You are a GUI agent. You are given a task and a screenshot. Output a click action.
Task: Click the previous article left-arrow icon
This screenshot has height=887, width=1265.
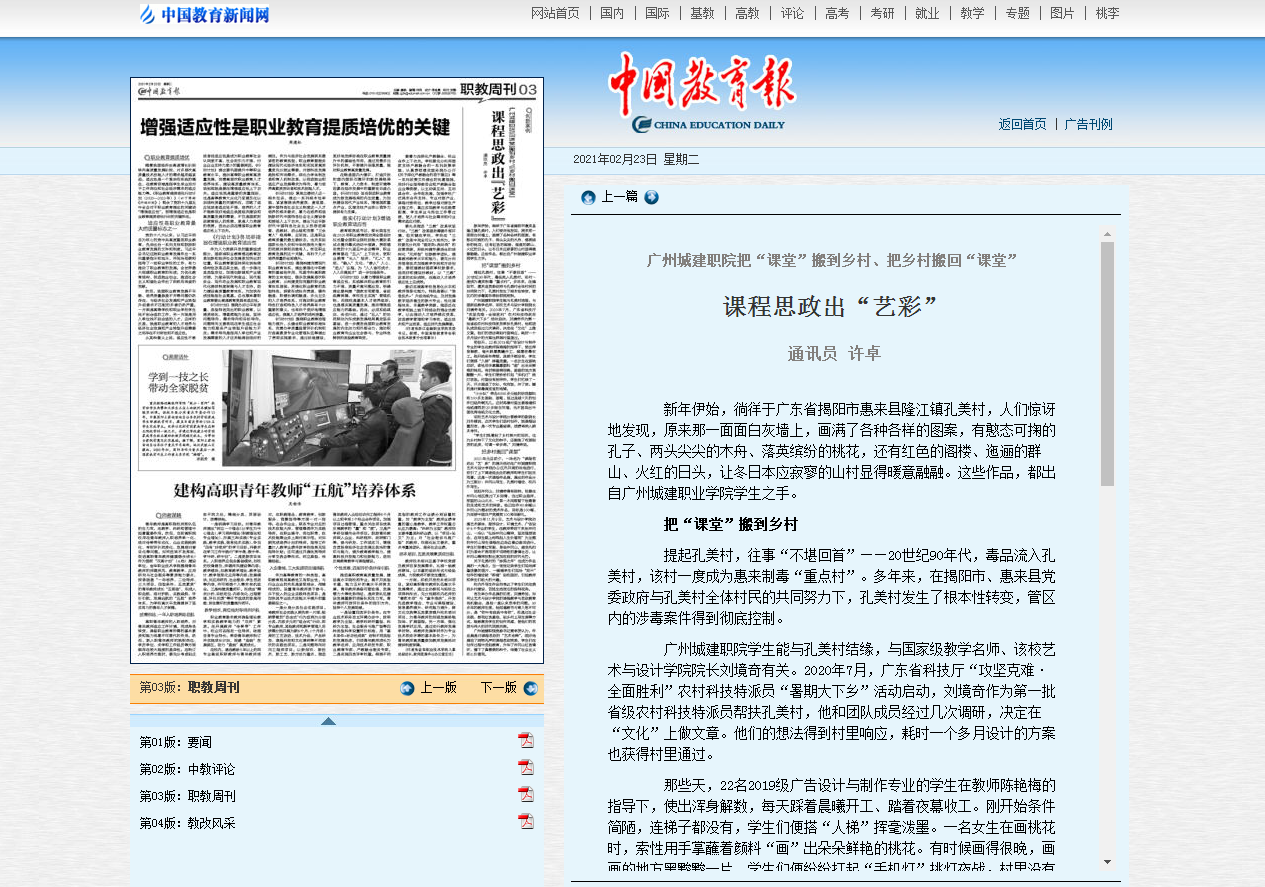click(x=588, y=197)
